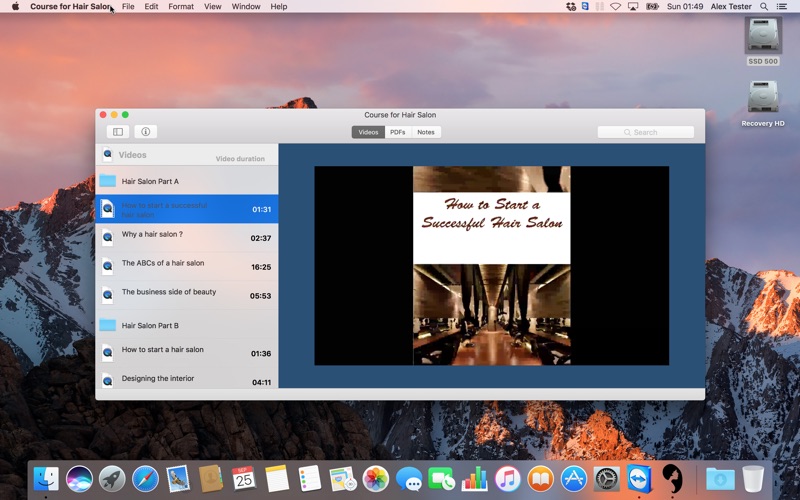Open the Window menu
Screen dimensions: 800x500
tap(246, 7)
